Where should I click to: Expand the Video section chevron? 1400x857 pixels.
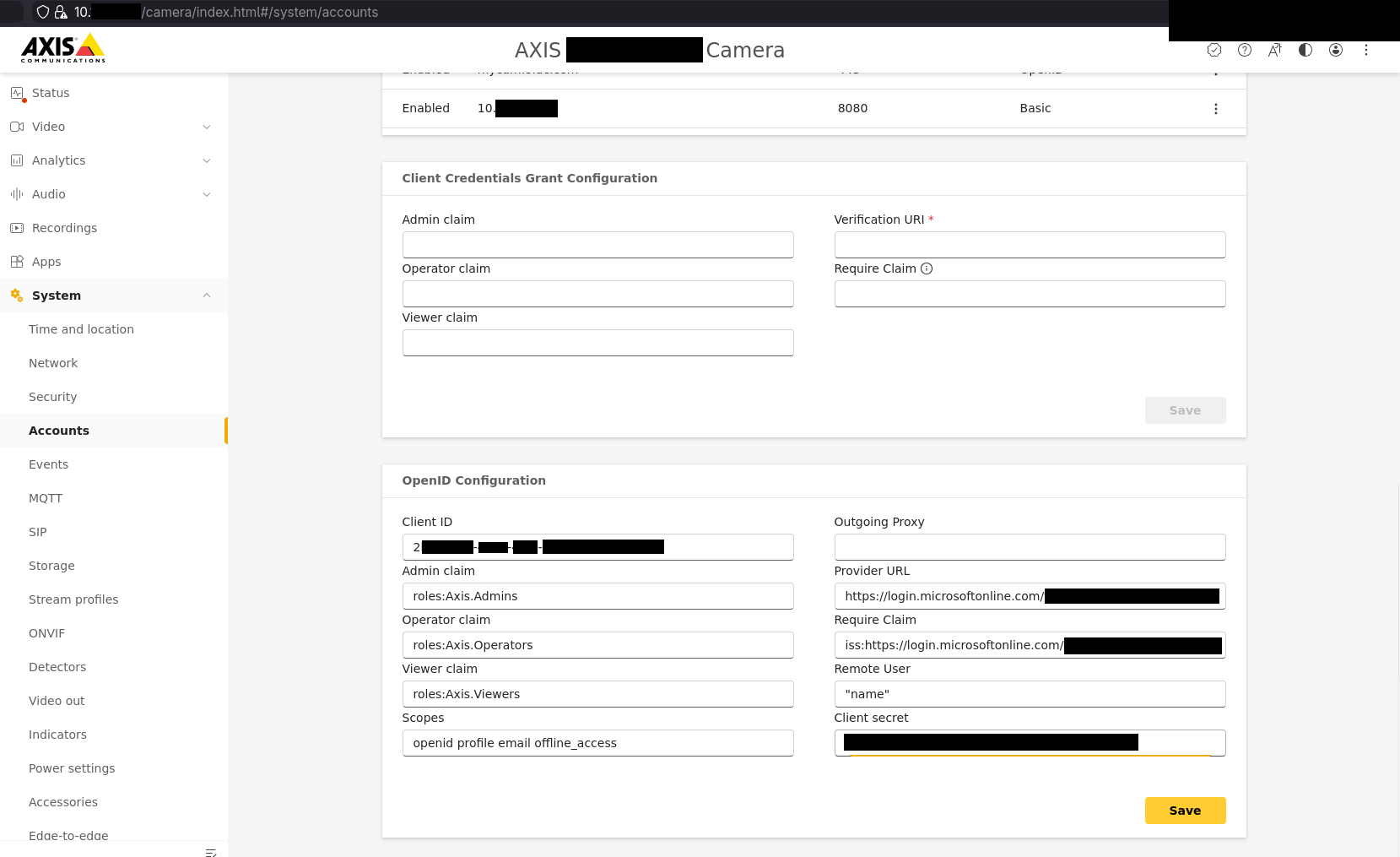208,127
